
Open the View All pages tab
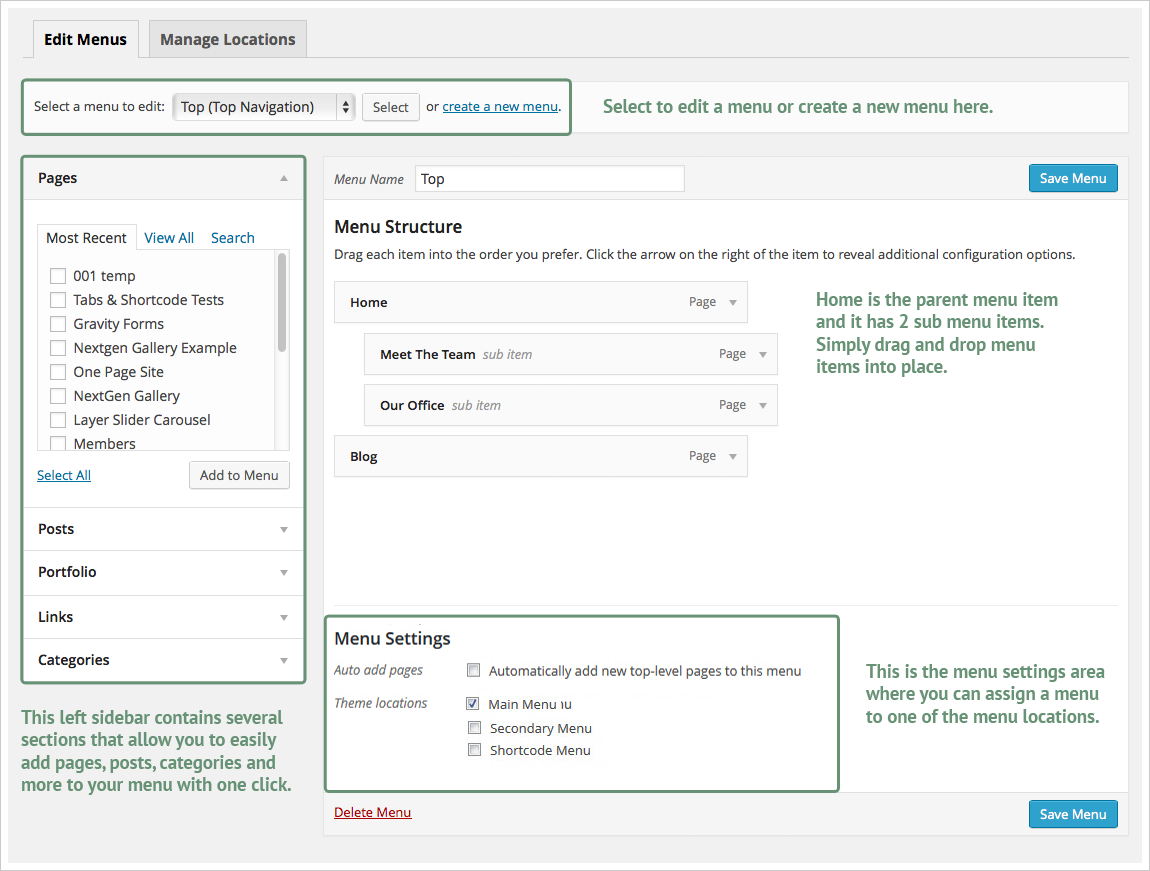coord(169,238)
